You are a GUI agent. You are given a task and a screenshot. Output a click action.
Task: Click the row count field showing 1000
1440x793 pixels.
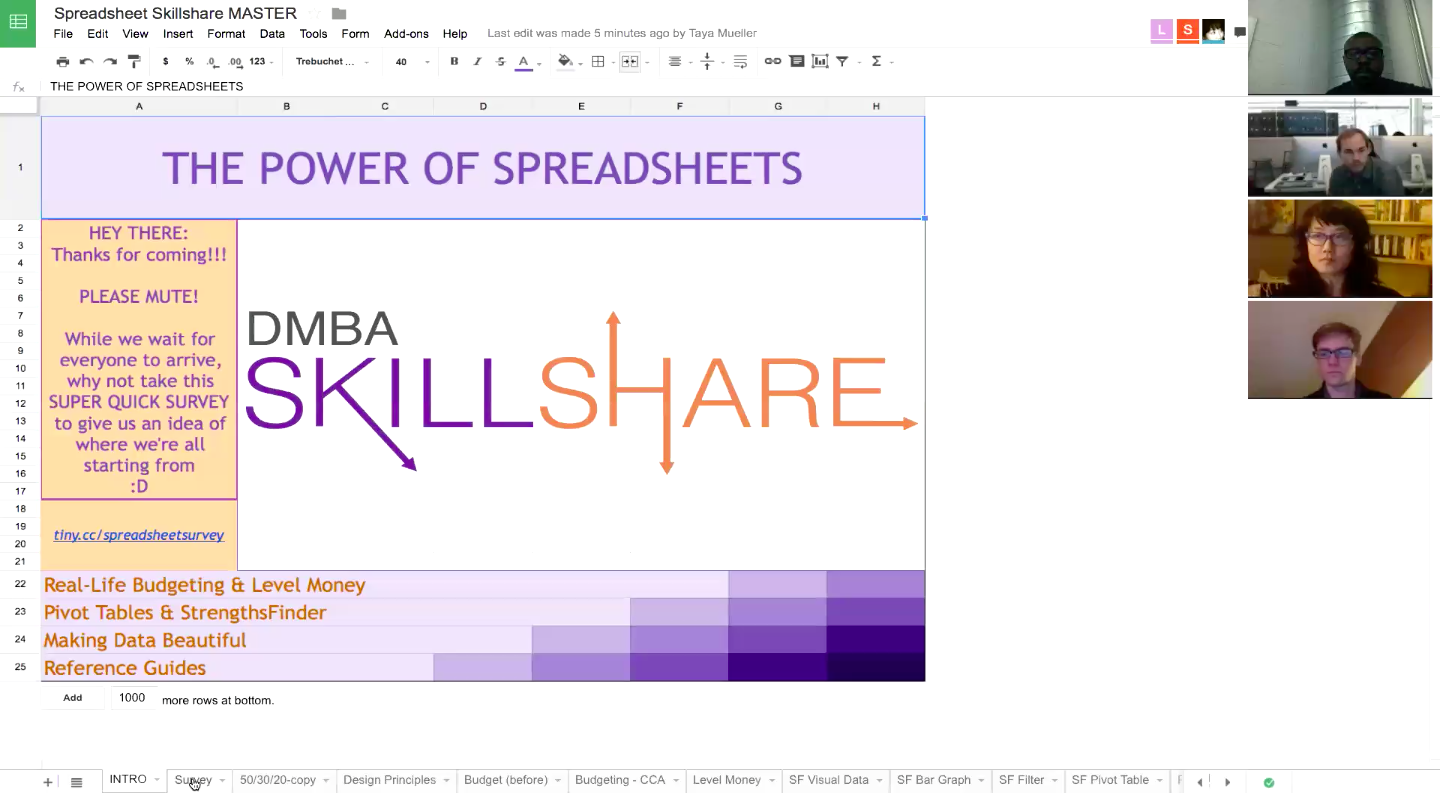tap(132, 698)
